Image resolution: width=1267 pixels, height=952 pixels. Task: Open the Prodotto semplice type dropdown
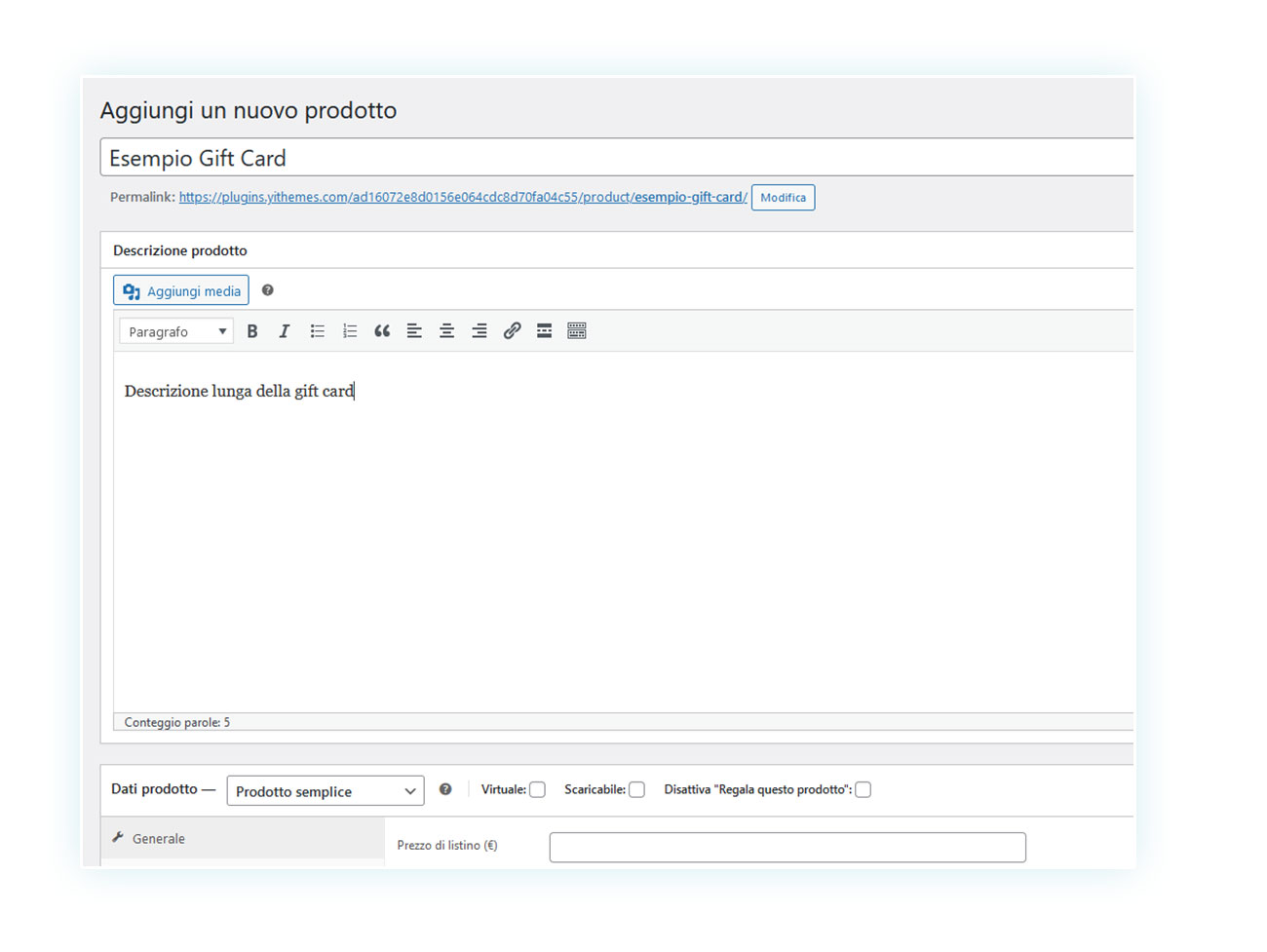pyautogui.click(x=326, y=791)
